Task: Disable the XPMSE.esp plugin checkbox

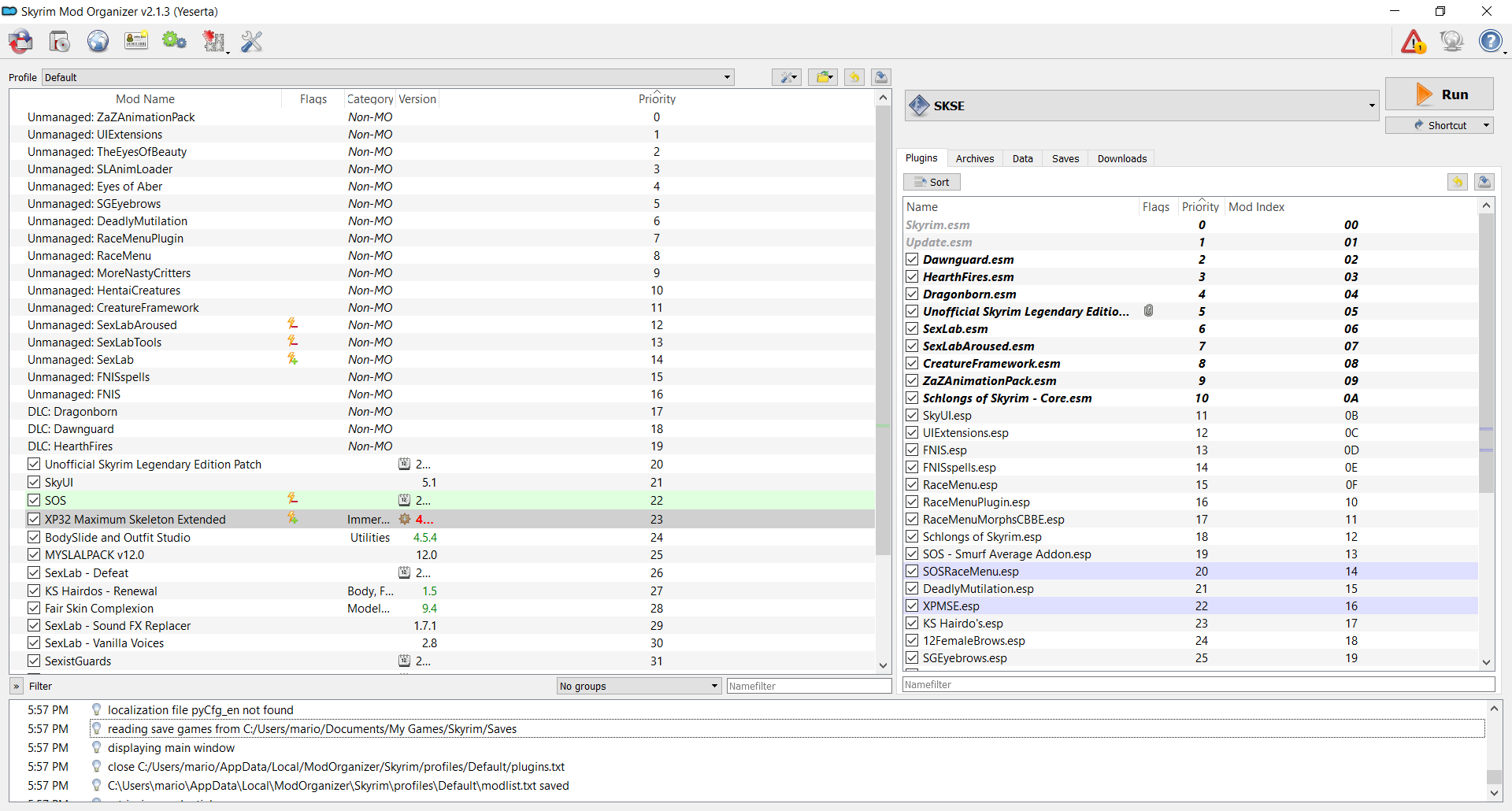Action: (x=912, y=605)
